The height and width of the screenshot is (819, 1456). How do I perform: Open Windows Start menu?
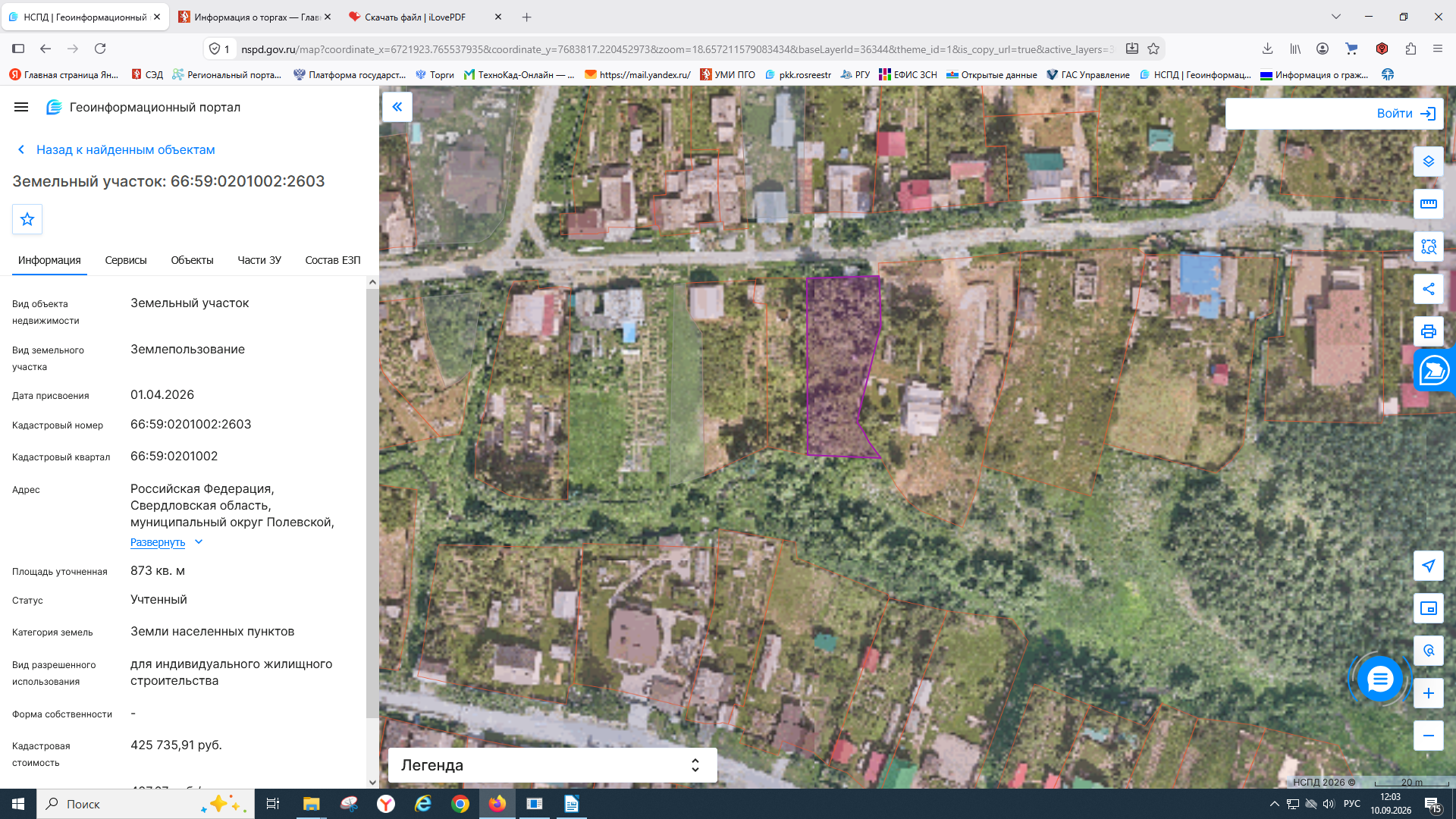coord(18,804)
